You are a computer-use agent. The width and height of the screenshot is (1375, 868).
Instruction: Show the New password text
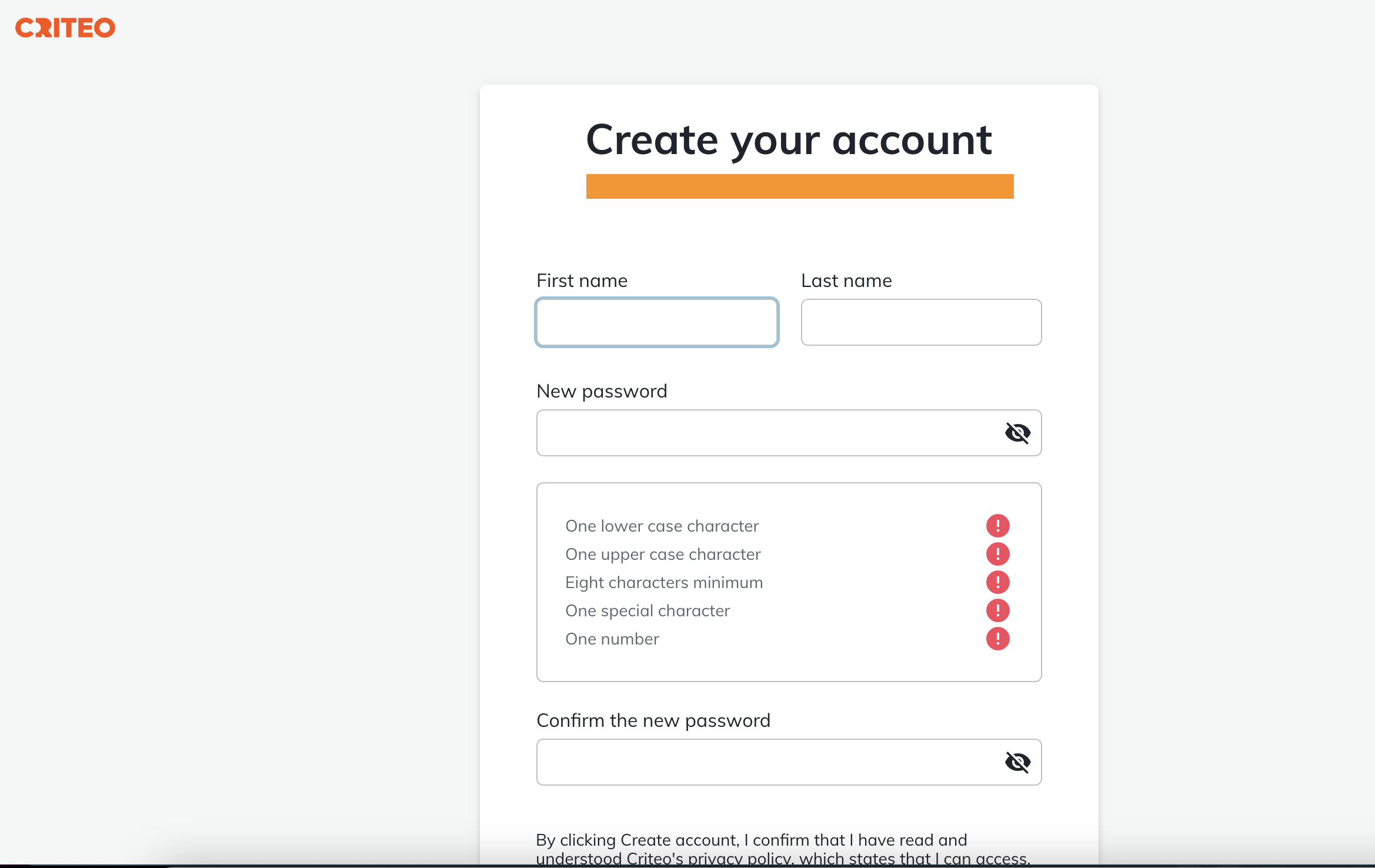1017,433
